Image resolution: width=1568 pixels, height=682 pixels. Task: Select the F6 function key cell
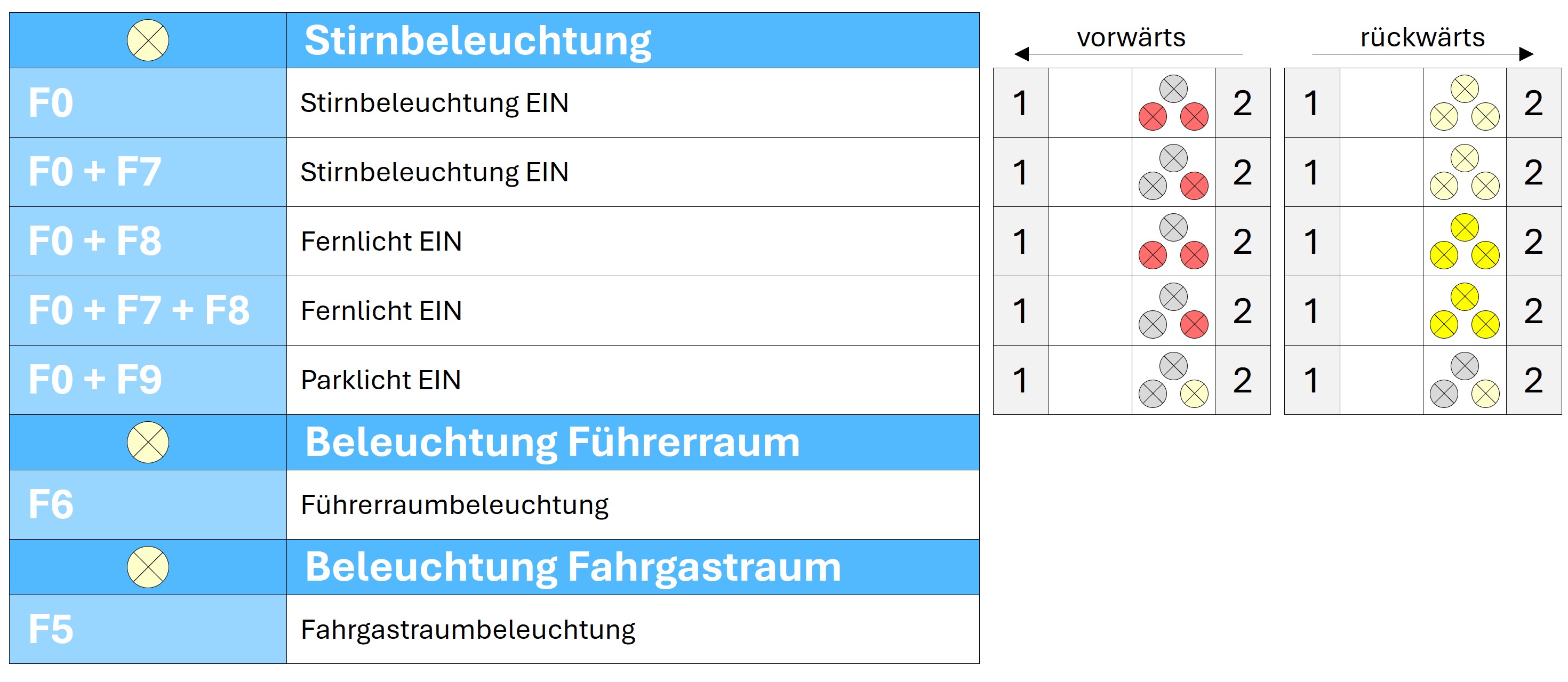pos(148,505)
